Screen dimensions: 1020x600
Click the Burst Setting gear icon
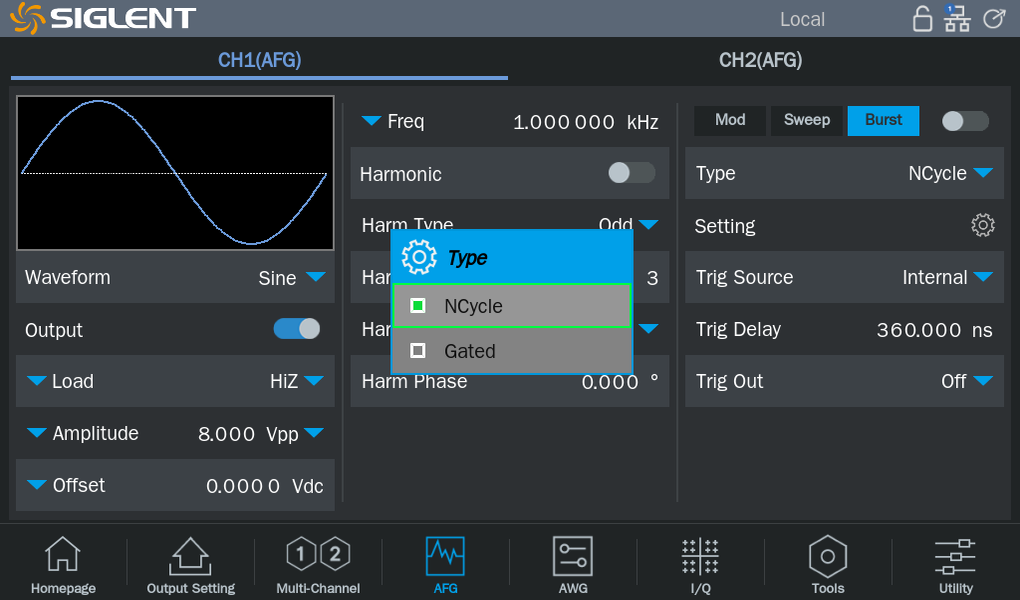[x=982, y=226]
